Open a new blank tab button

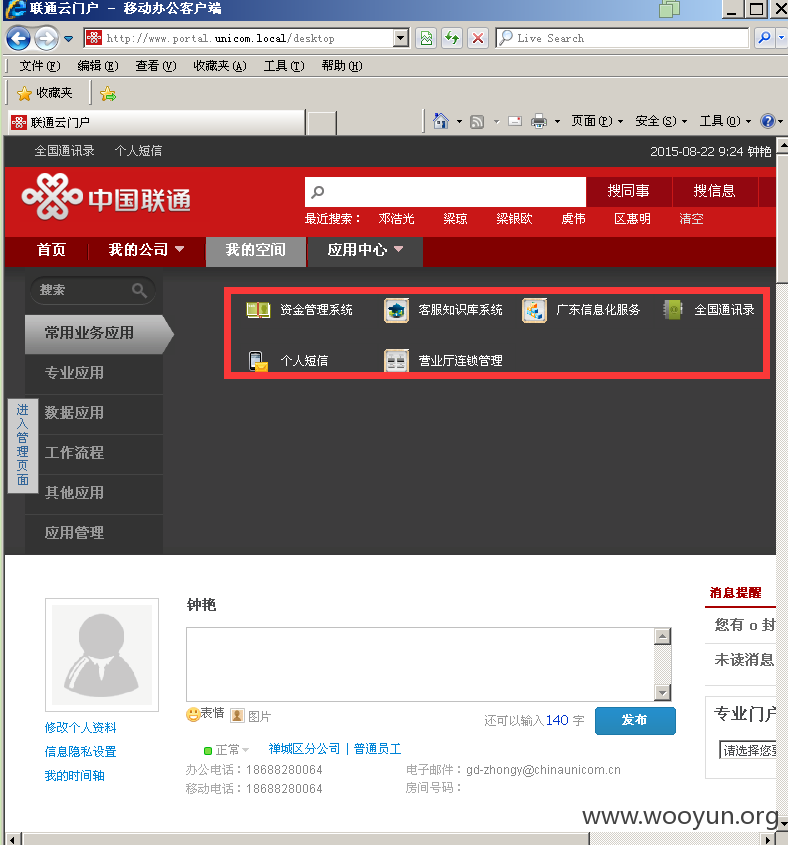322,123
